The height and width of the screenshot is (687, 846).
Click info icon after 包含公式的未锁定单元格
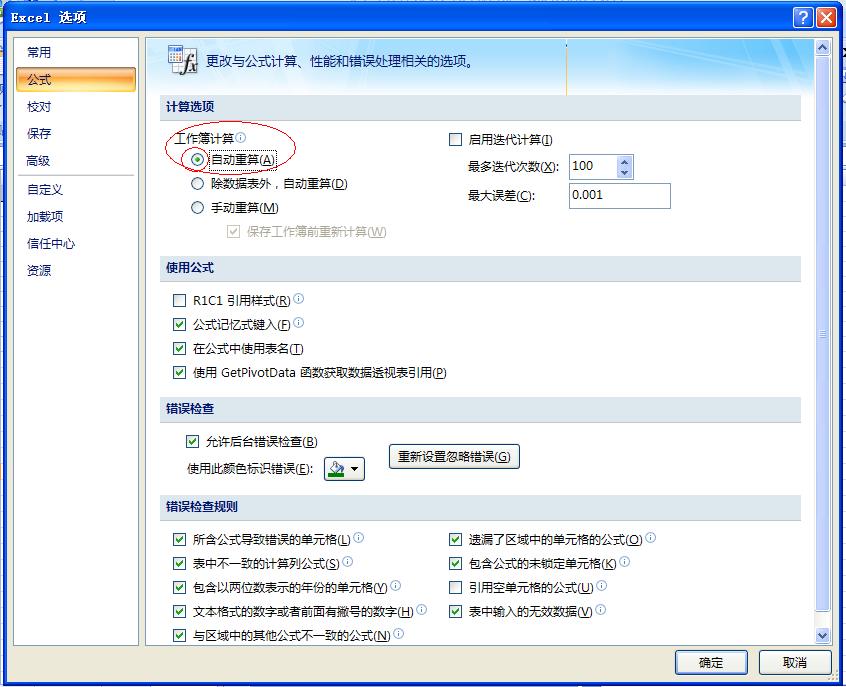(x=624, y=561)
